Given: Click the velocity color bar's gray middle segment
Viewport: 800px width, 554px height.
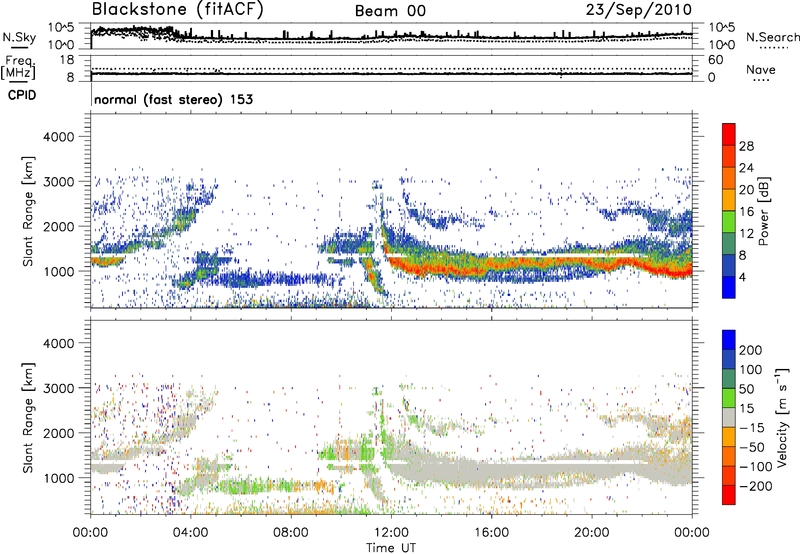Looking at the screenshot, I should coord(729,417).
